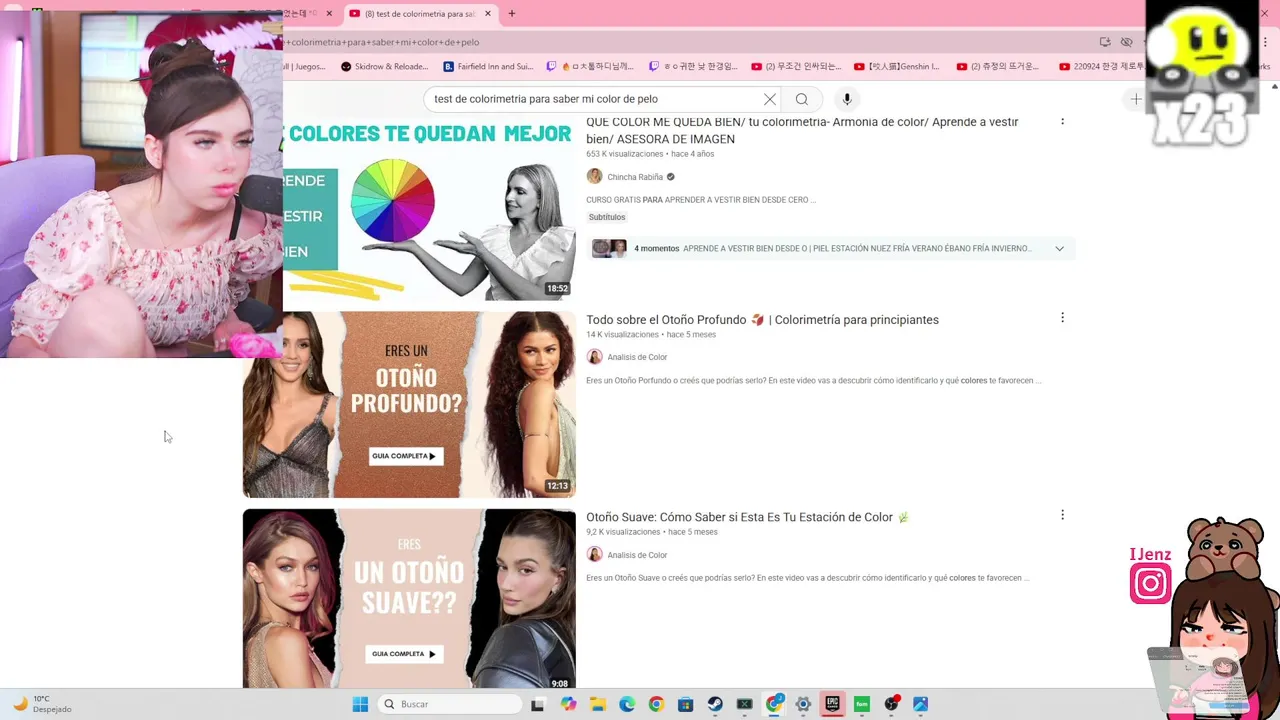Viewport: 1280px width, 720px height.
Task: Open a new browser tab
Action: (512, 14)
